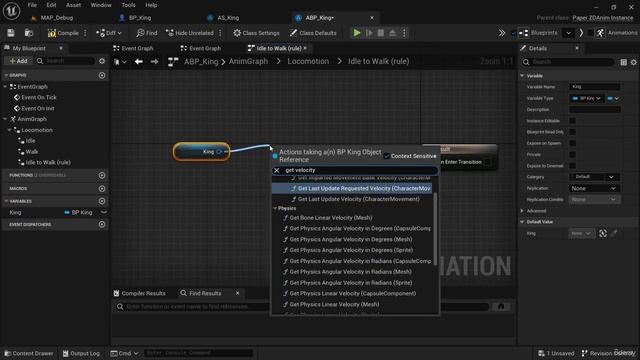The image size is (640, 360).
Task: Add a new variable with plus icon
Action: pyautogui.click(x=102, y=201)
